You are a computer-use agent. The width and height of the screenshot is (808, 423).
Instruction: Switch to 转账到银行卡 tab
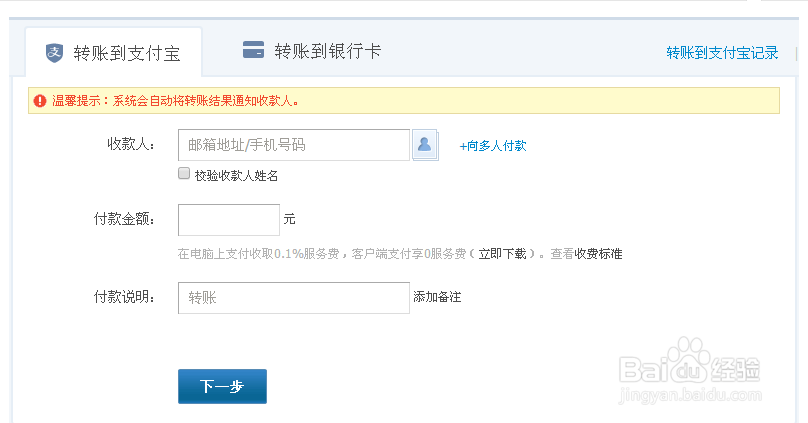(312, 51)
